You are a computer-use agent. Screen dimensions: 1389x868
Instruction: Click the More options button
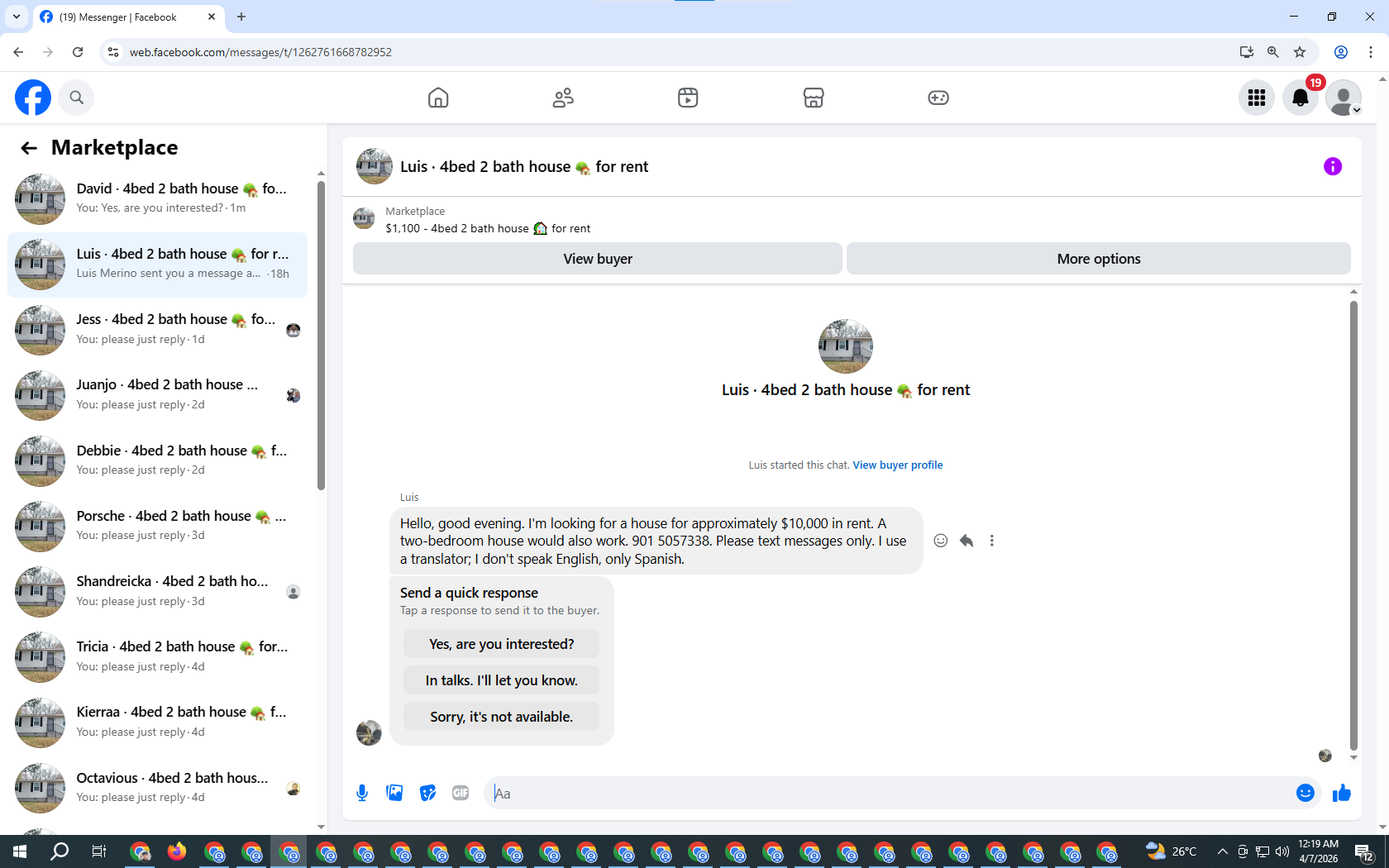pyautogui.click(x=1099, y=259)
